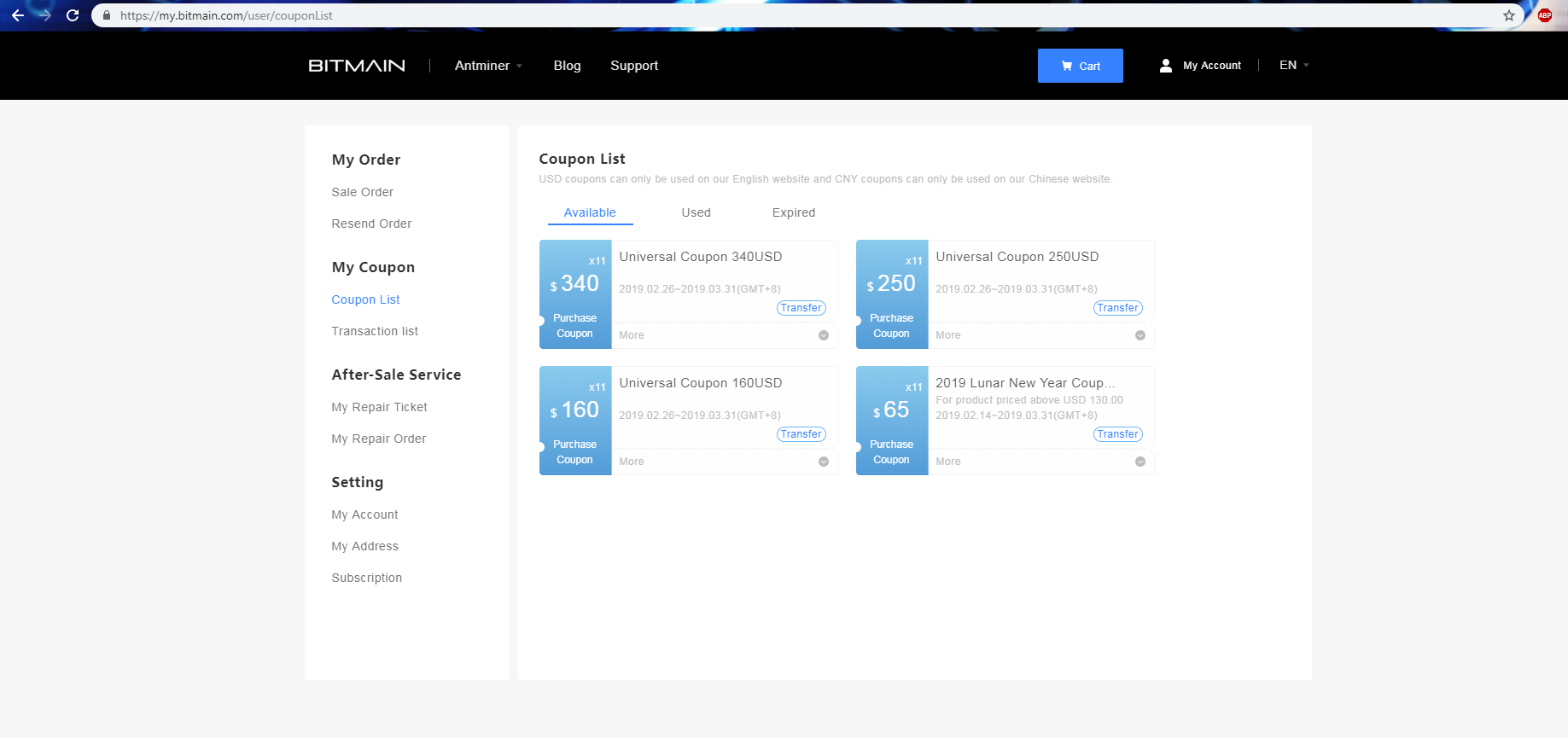This screenshot has width=1568, height=738.
Task: Select Coupon List in the sidebar
Action: point(365,299)
